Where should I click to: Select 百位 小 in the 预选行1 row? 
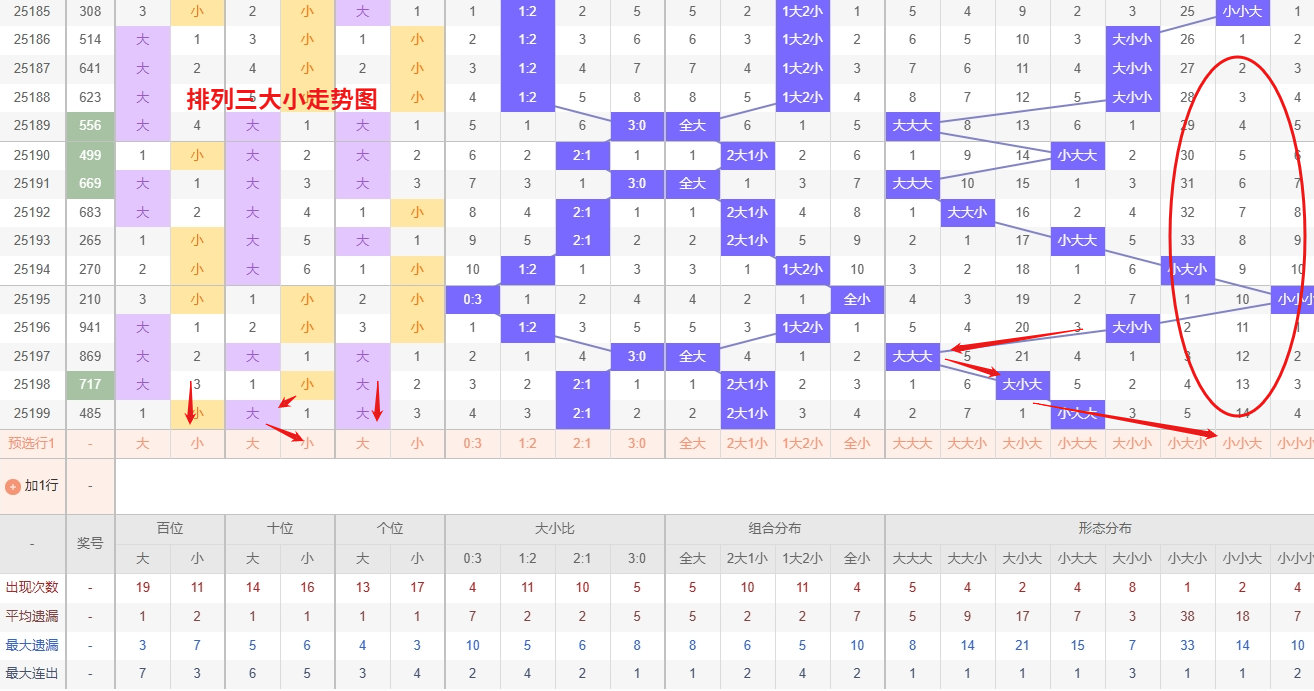click(x=197, y=444)
